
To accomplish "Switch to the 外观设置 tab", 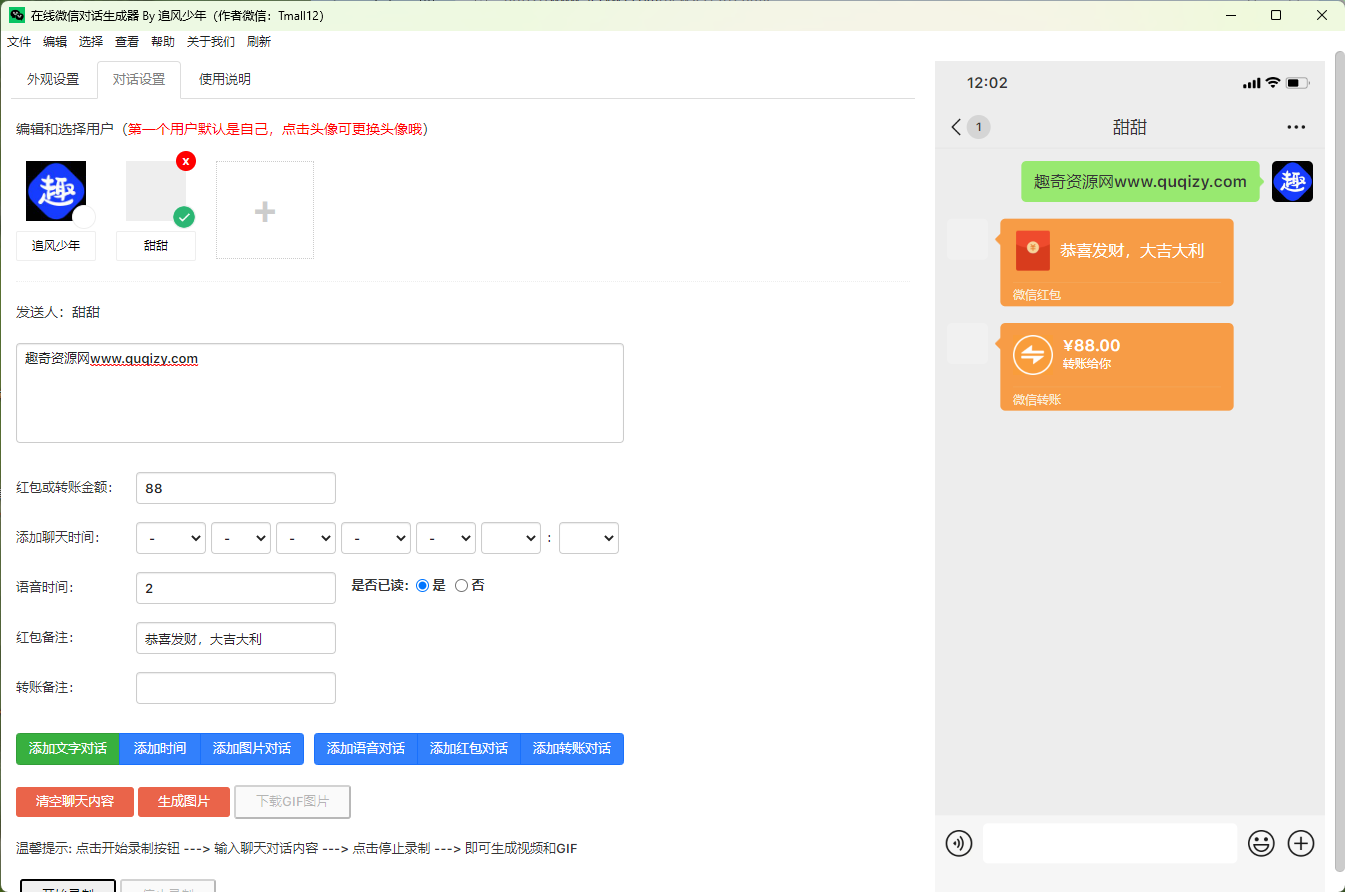I will [x=53, y=80].
